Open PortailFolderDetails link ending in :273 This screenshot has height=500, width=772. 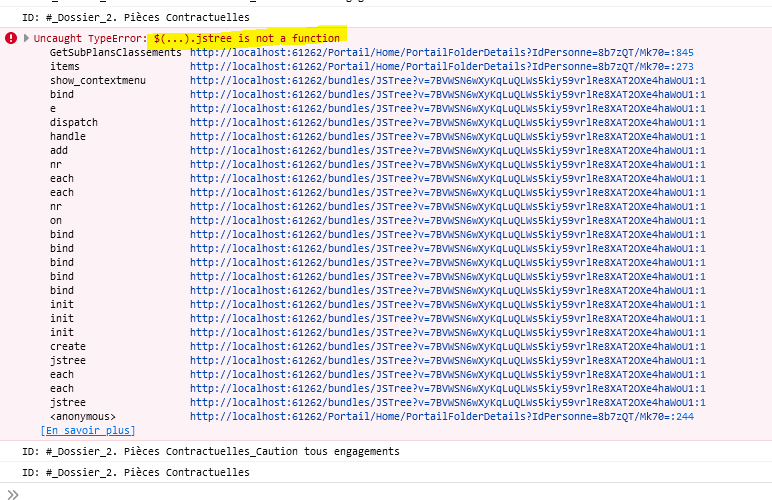(442, 66)
